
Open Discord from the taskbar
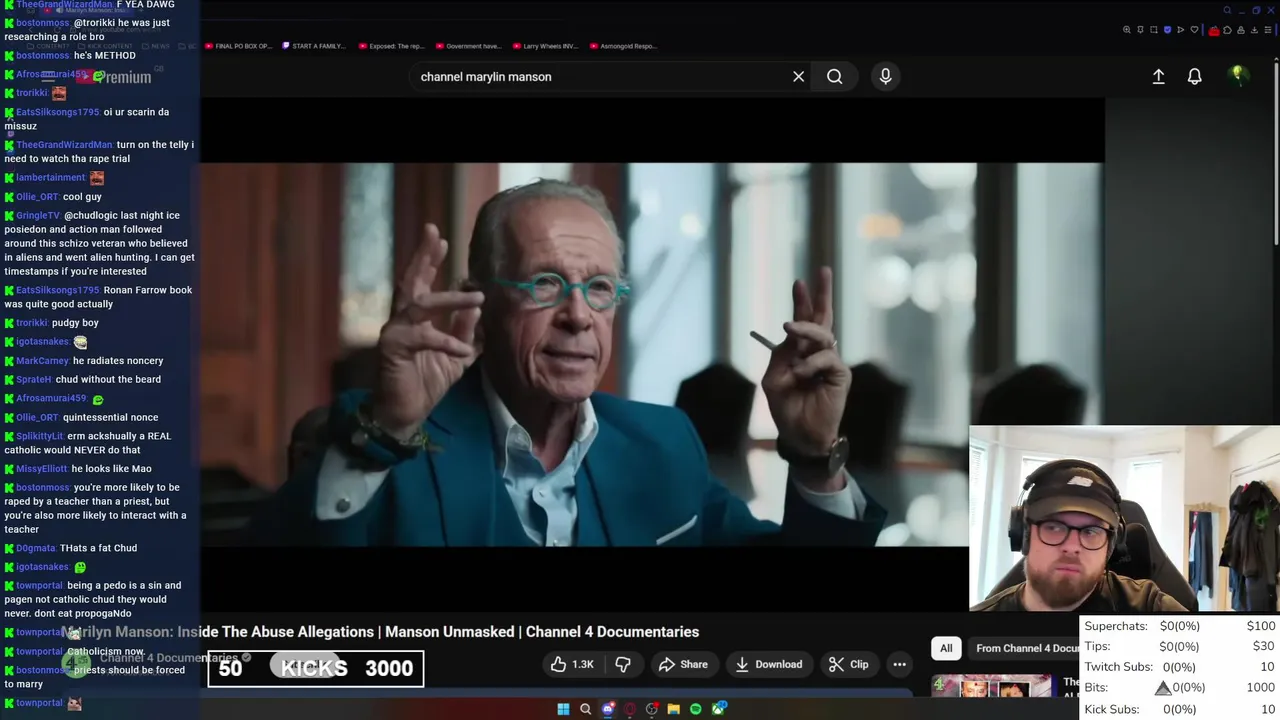click(608, 708)
